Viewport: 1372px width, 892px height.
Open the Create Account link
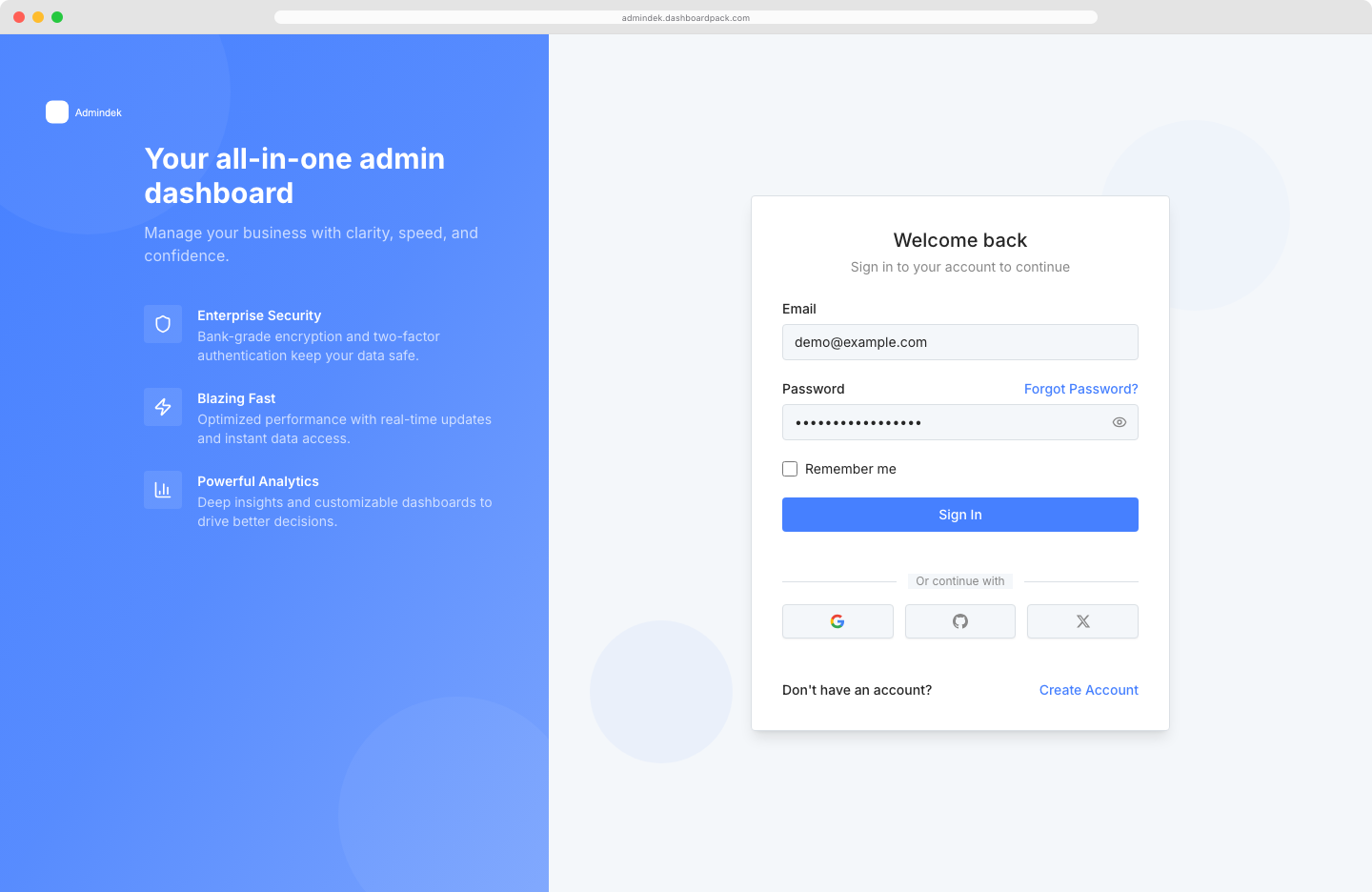tap(1089, 690)
